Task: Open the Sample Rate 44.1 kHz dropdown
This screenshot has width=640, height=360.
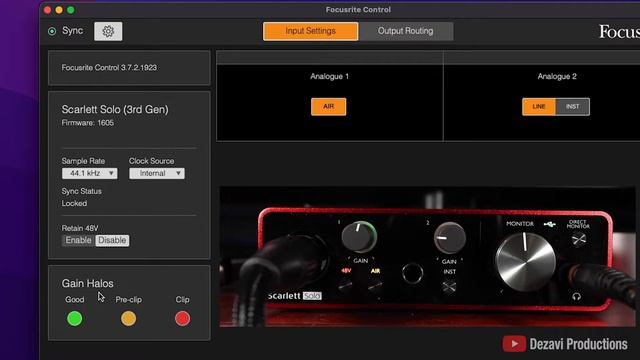Action: click(x=89, y=173)
